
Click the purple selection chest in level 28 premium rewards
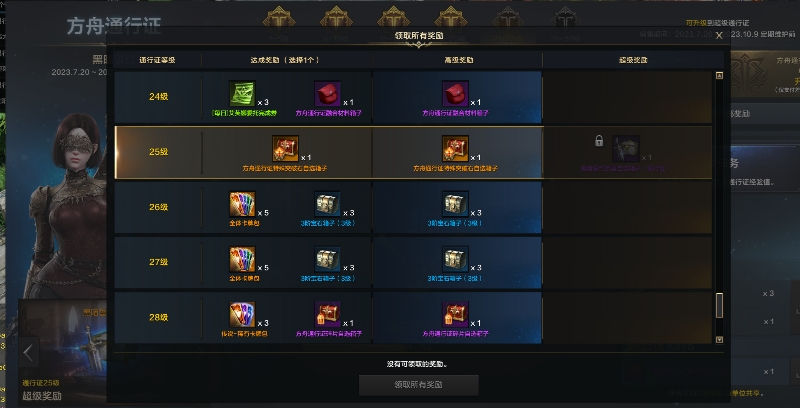click(x=455, y=315)
